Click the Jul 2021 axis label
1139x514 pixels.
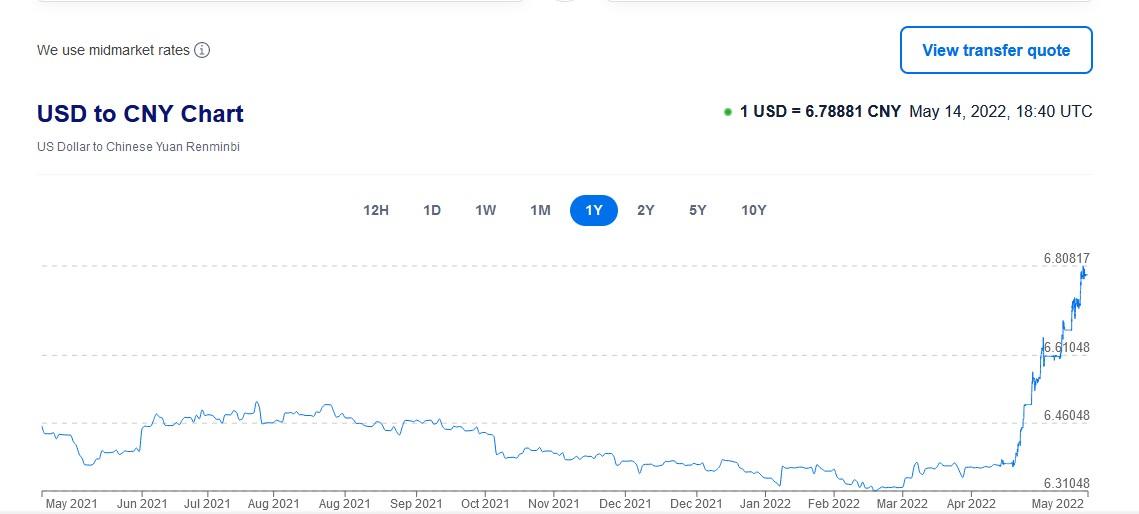207,503
